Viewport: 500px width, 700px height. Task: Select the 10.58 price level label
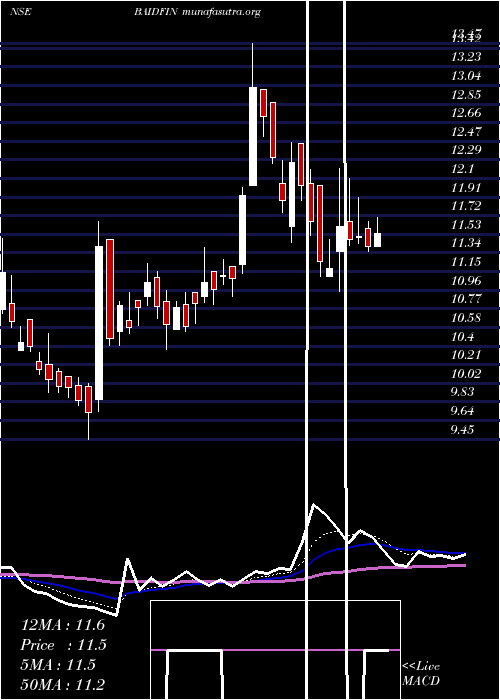466,318
